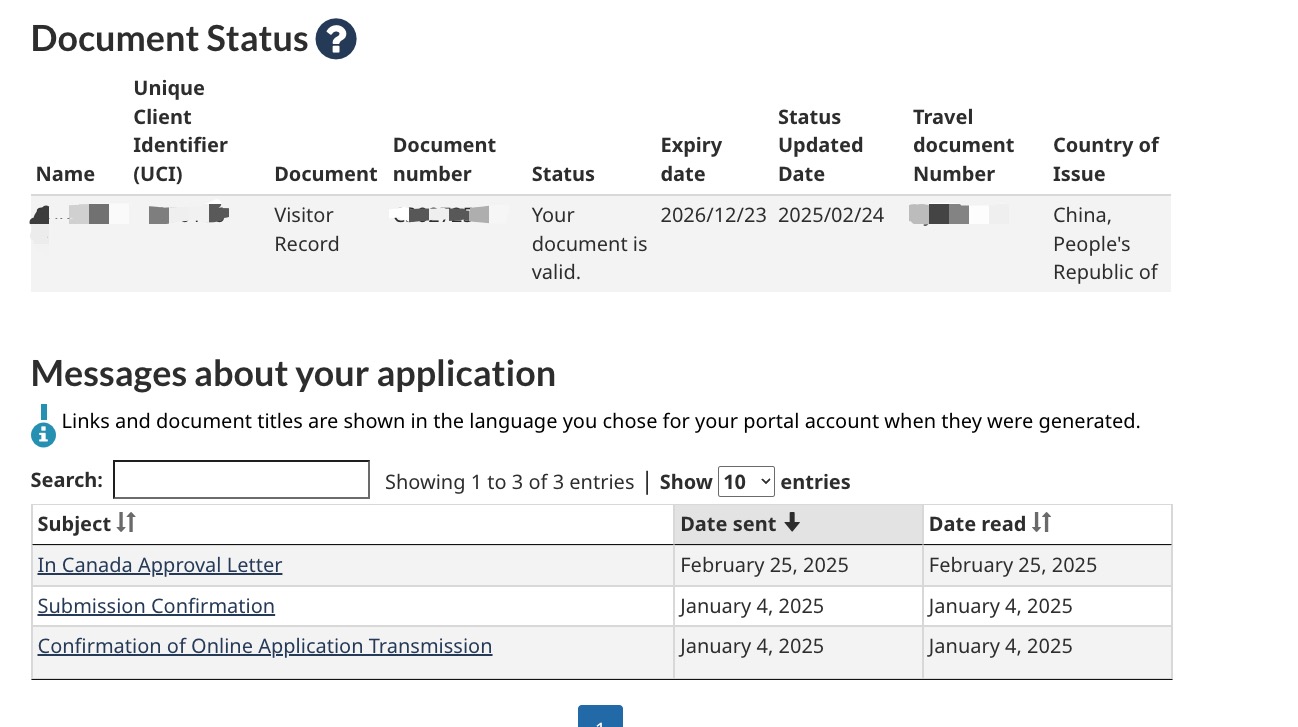Open Confirmation of Online Application Transmission link
This screenshot has height=727, width=1298.
tap(265, 646)
